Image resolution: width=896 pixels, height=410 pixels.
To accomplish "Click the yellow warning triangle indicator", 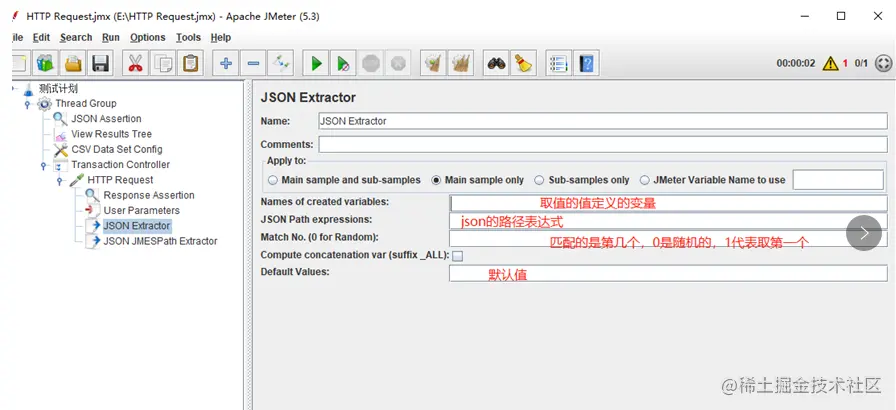I will pyautogui.click(x=830, y=63).
